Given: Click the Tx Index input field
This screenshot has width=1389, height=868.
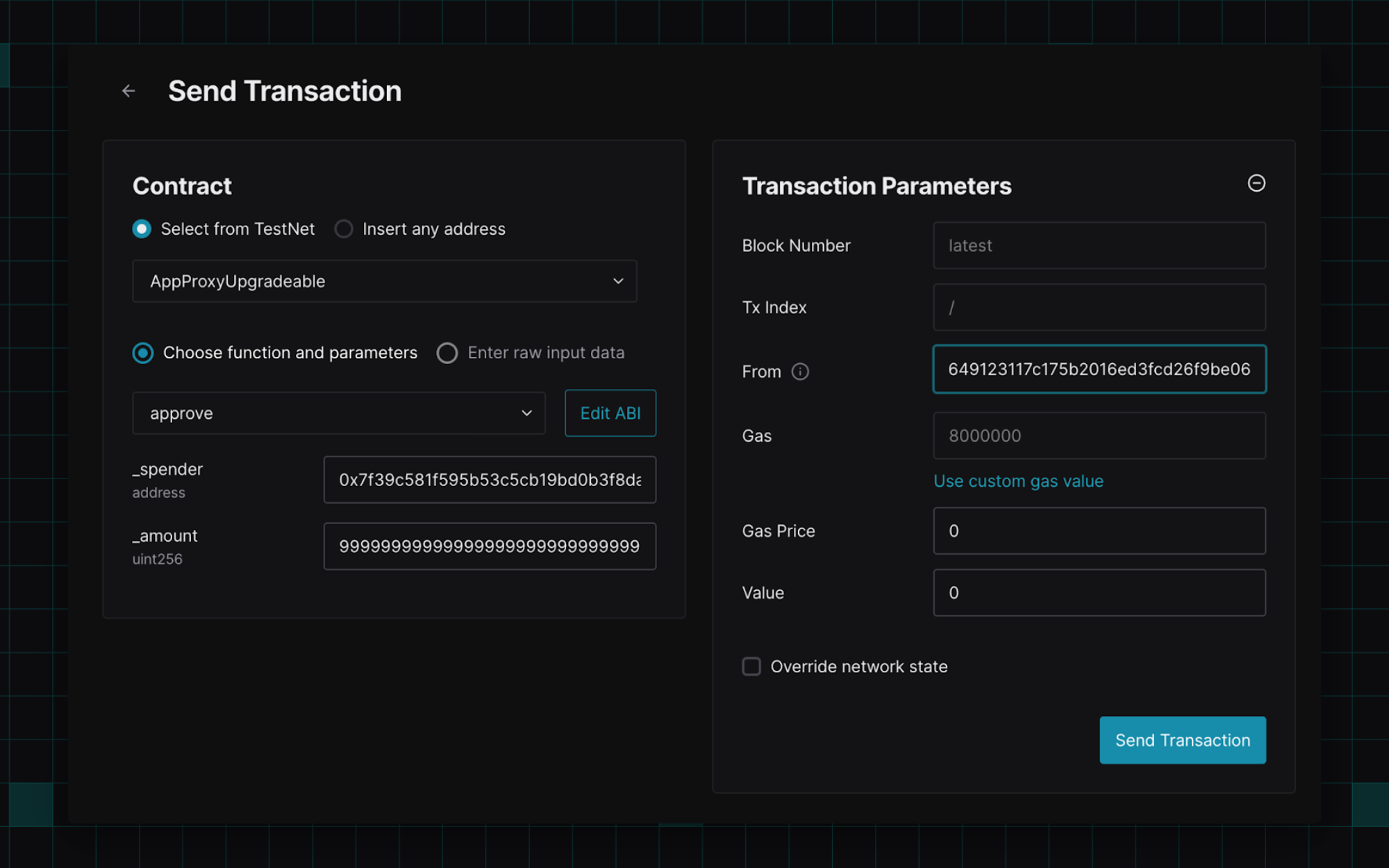Looking at the screenshot, I should (x=1099, y=308).
